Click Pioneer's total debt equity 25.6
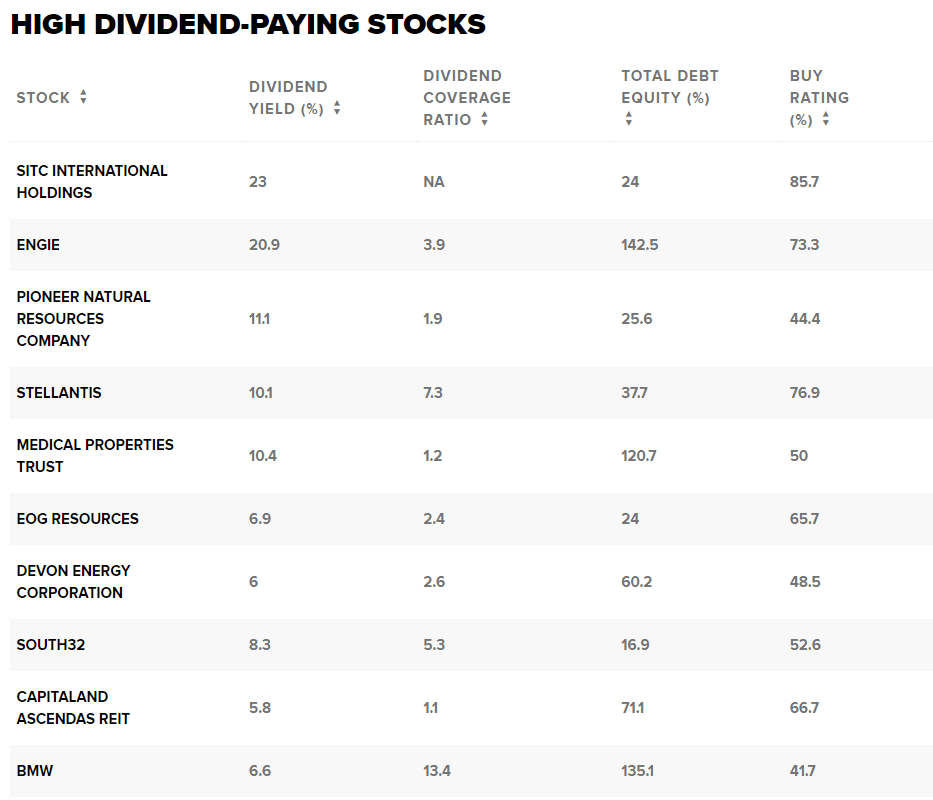This screenshot has height=800, width=933. coord(637,318)
